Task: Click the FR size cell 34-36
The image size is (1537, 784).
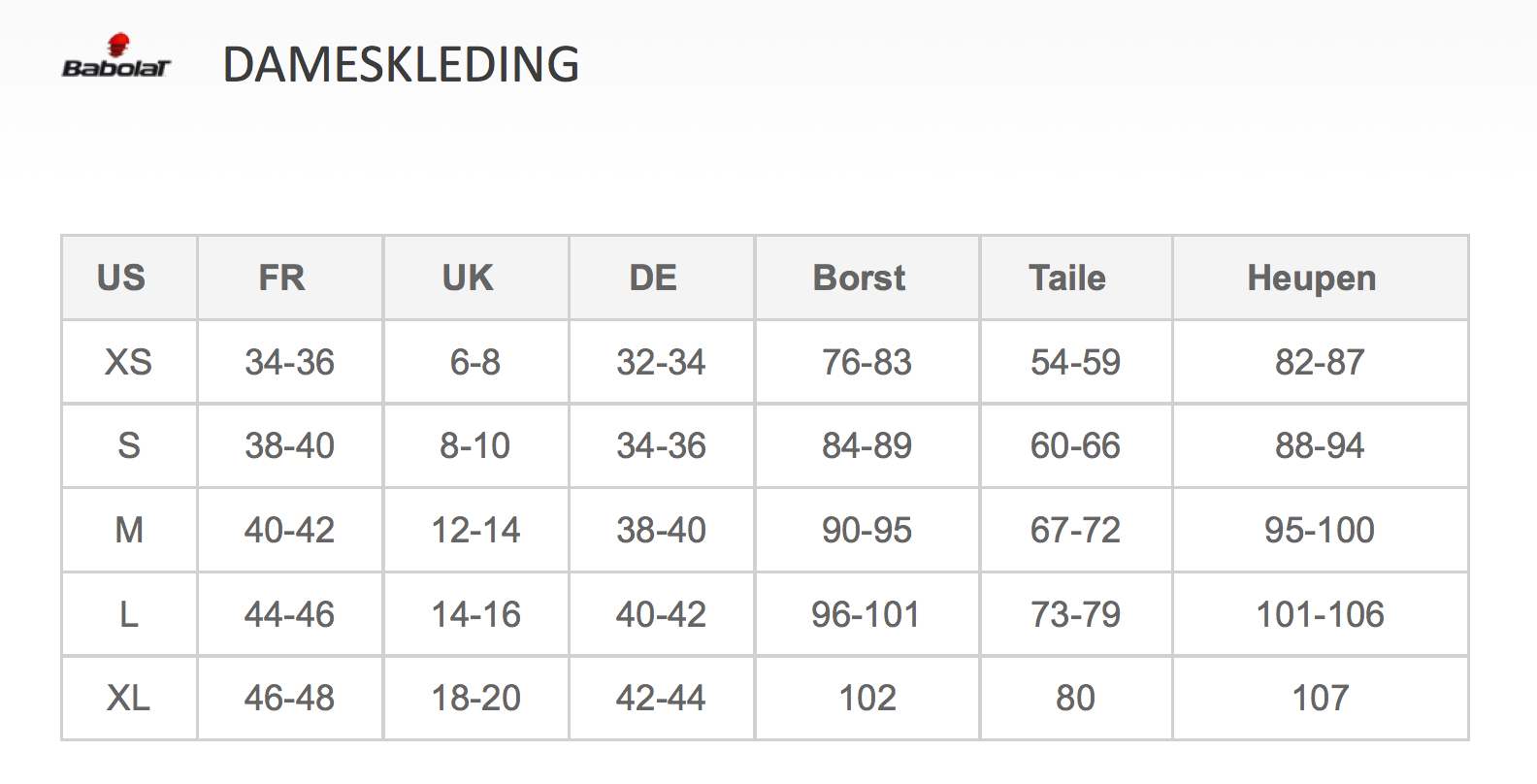Action: (289, 363)
